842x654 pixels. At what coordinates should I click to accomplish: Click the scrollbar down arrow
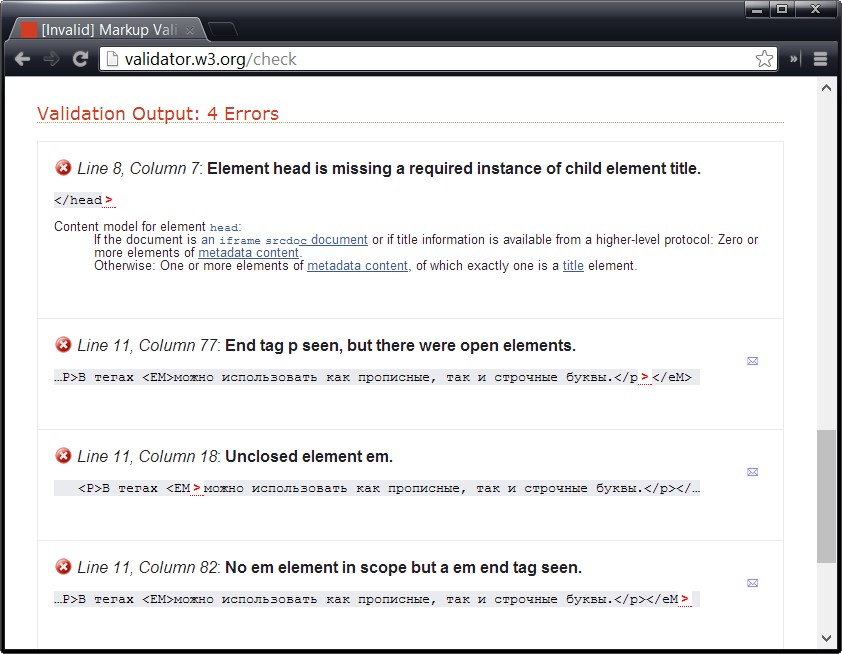pos(826,638)
